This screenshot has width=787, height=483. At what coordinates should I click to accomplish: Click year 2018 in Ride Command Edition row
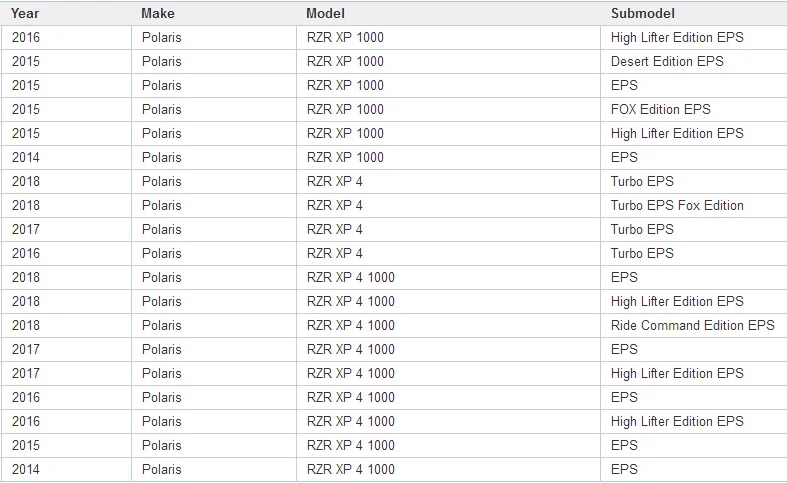(26, 325)
